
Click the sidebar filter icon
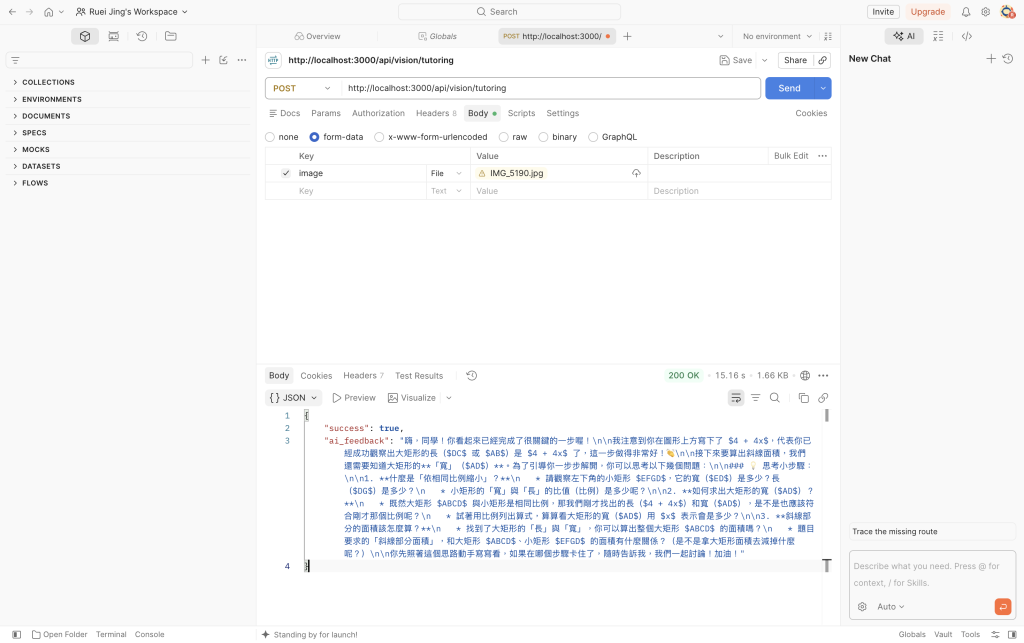pos(15,60)
